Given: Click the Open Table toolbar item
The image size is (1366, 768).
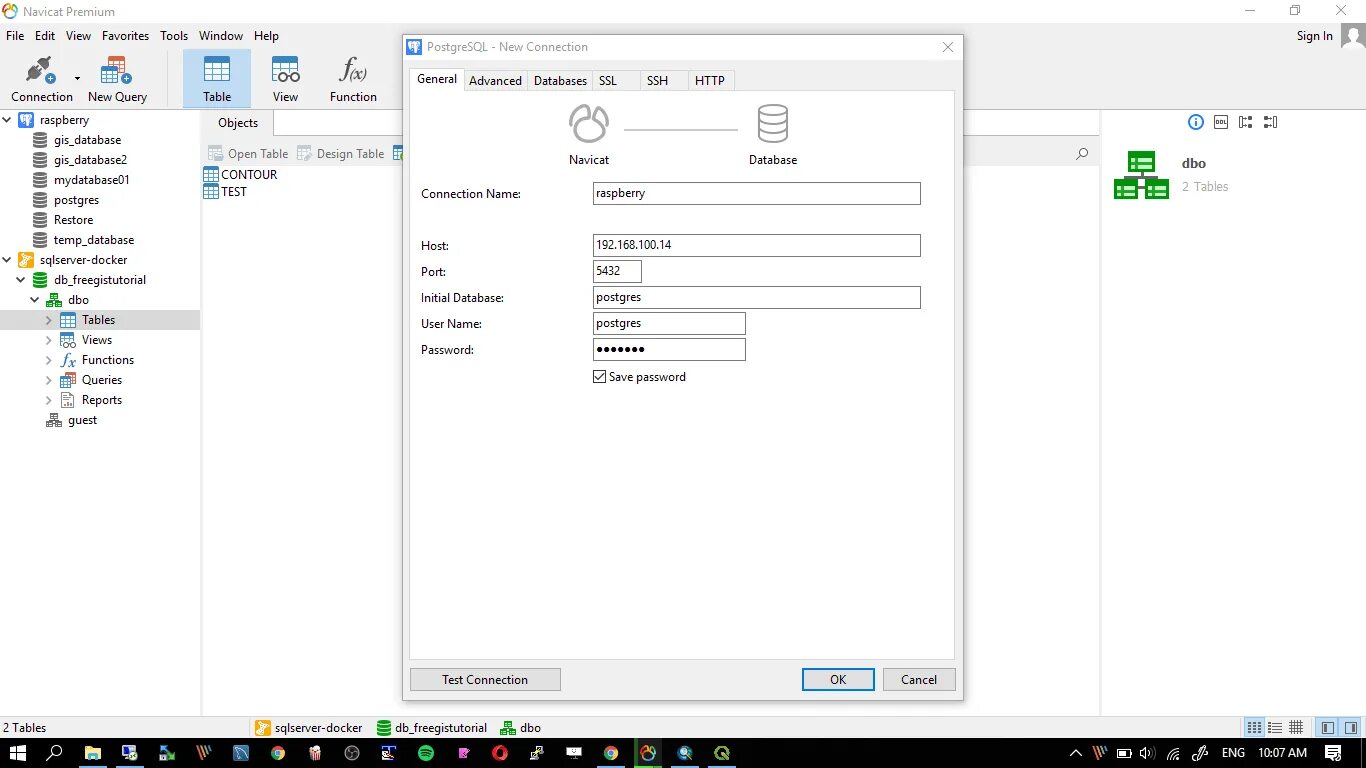Looking at the screenshot, I should [x=248, y=153].
